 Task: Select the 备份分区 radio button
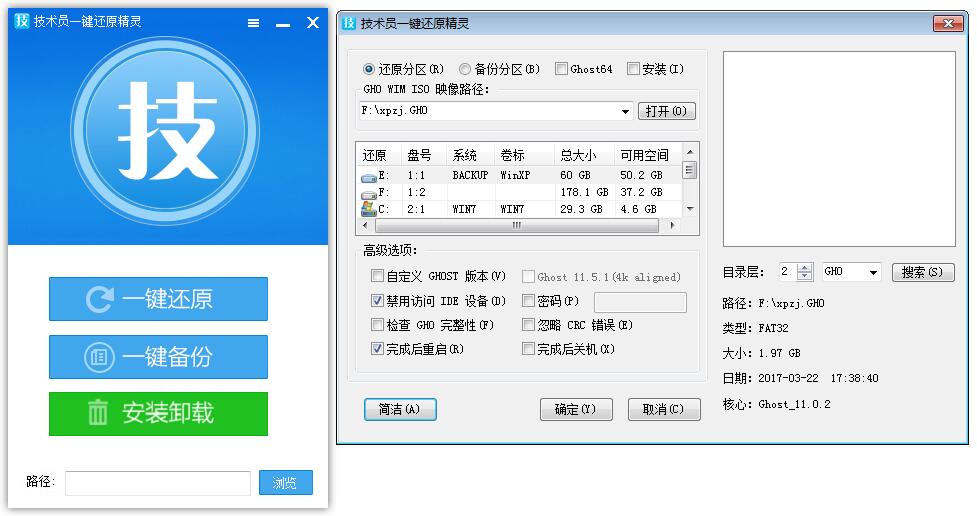[465, 69]
